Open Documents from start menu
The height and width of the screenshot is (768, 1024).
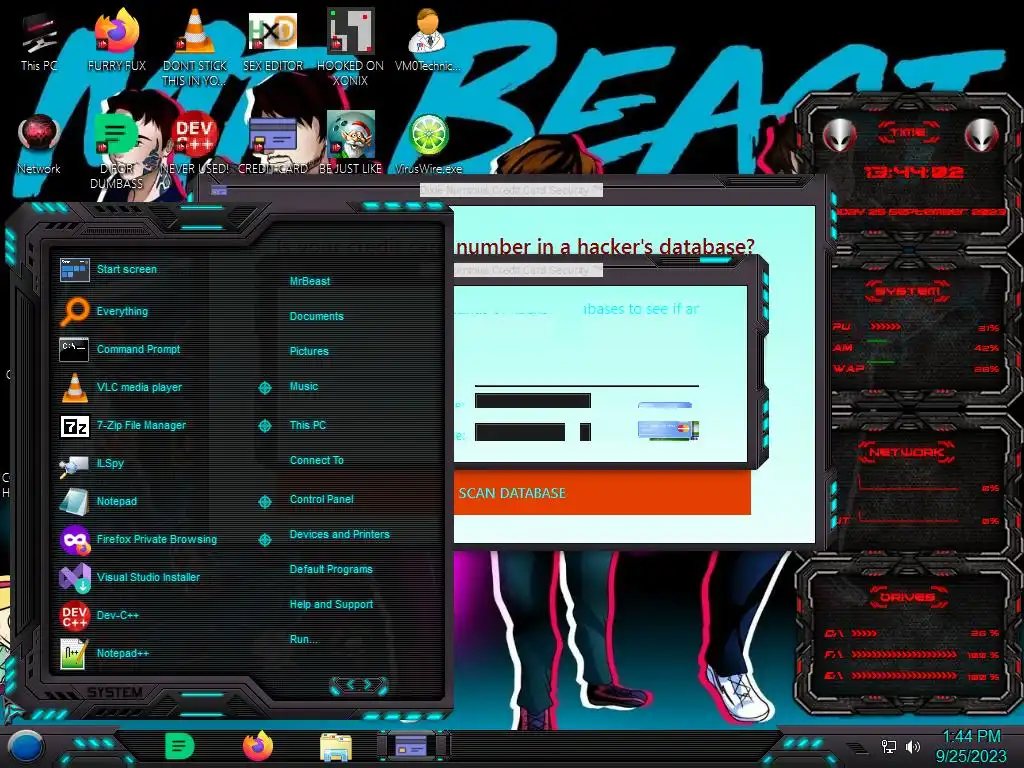click(317, 316)
